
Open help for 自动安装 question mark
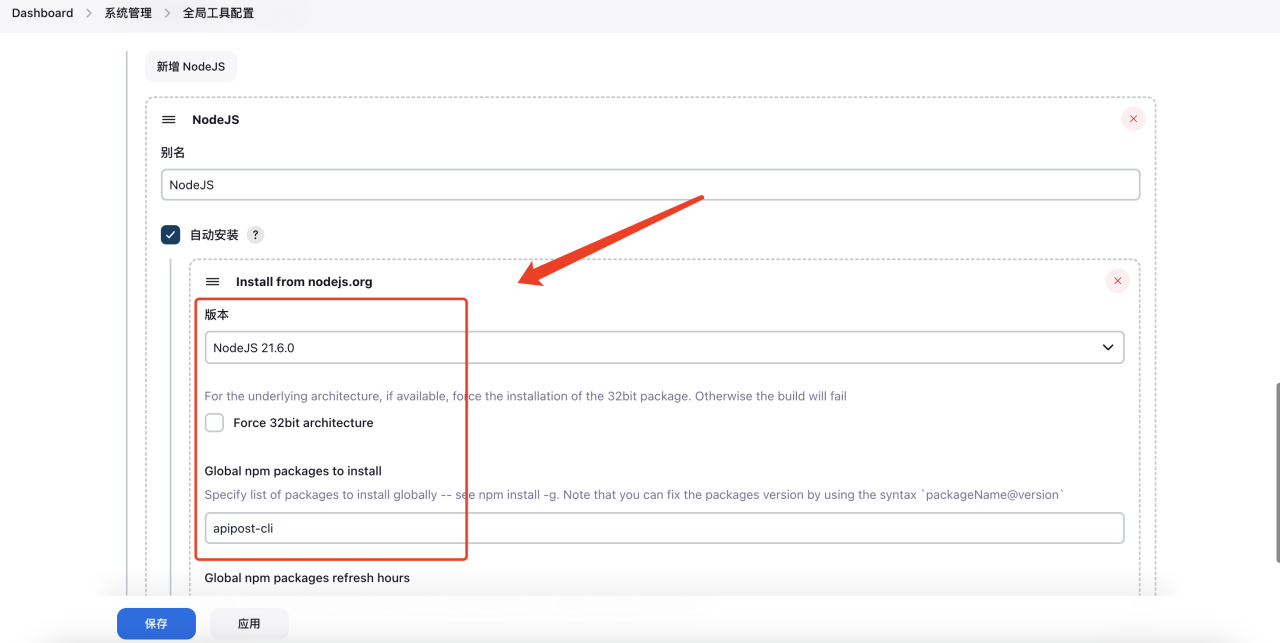point(255,235)
